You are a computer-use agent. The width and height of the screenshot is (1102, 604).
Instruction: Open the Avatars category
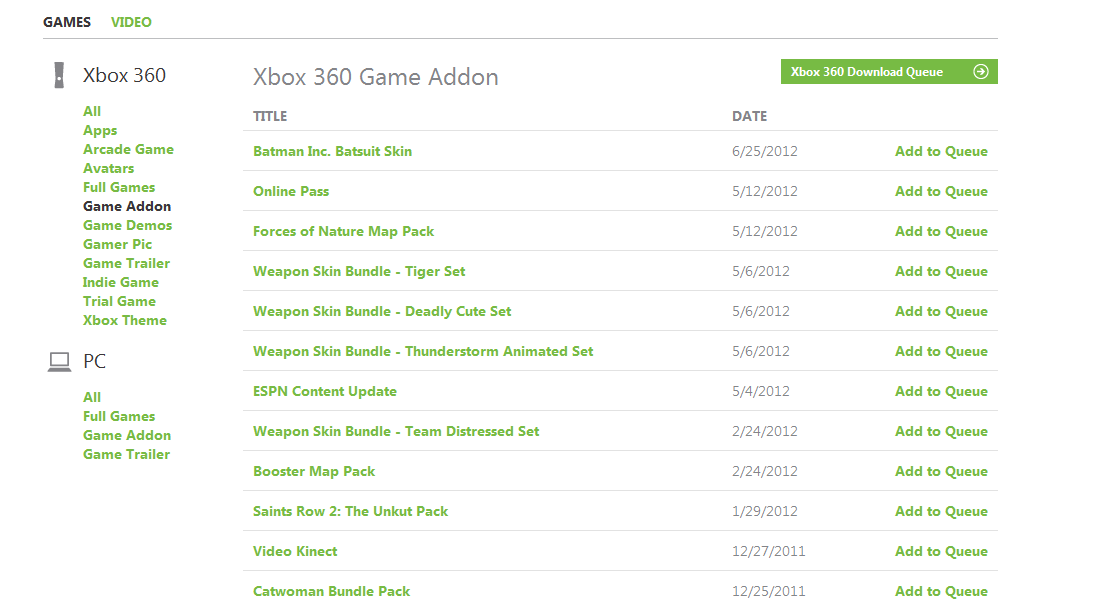108,168
